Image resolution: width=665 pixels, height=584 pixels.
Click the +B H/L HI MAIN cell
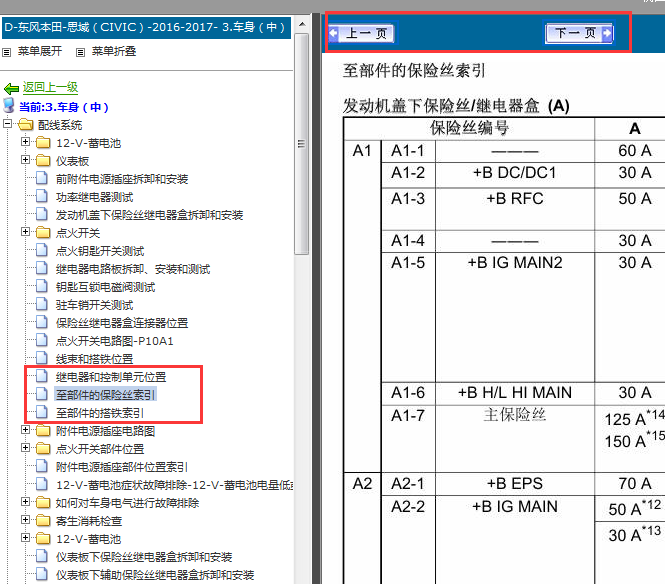pos(515,393)
